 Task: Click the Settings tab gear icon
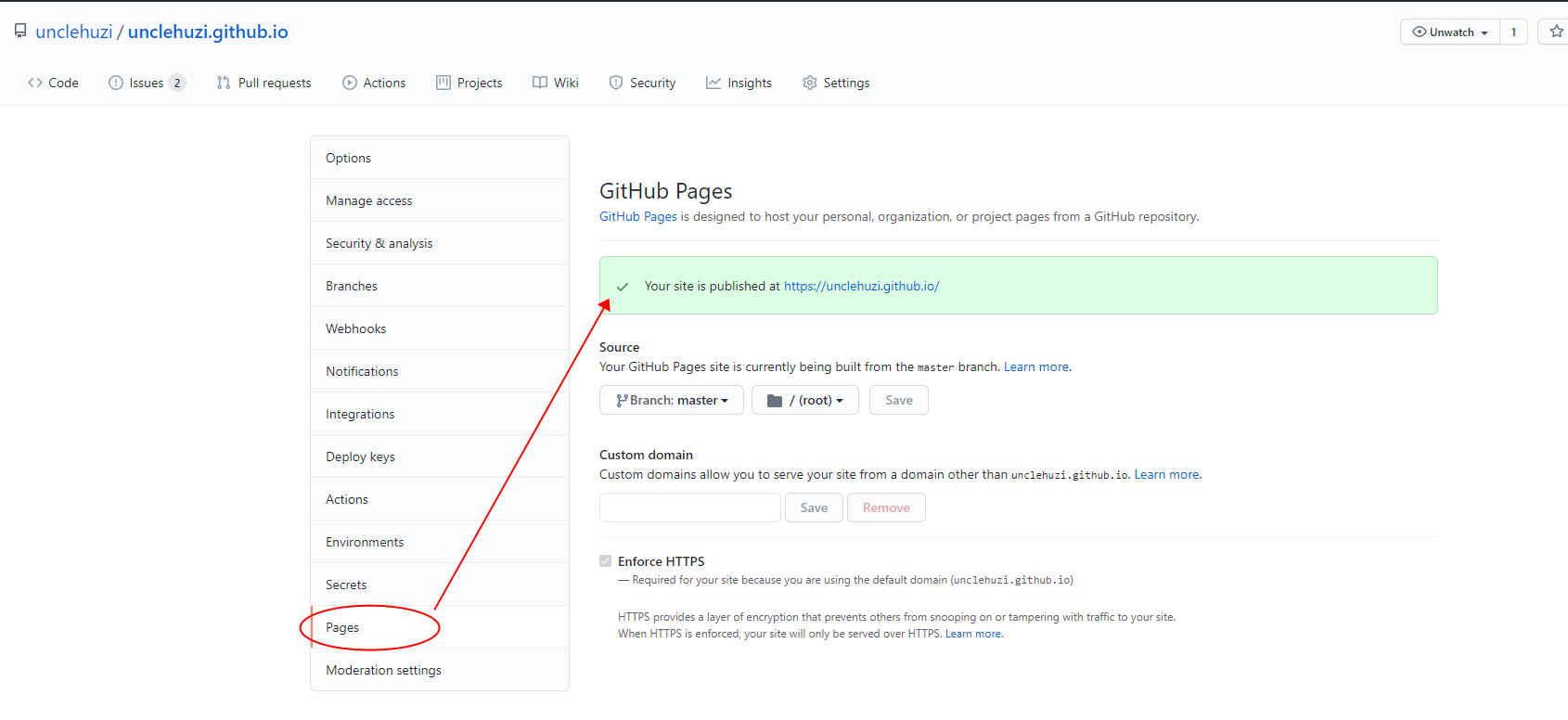tap(810, 83)
